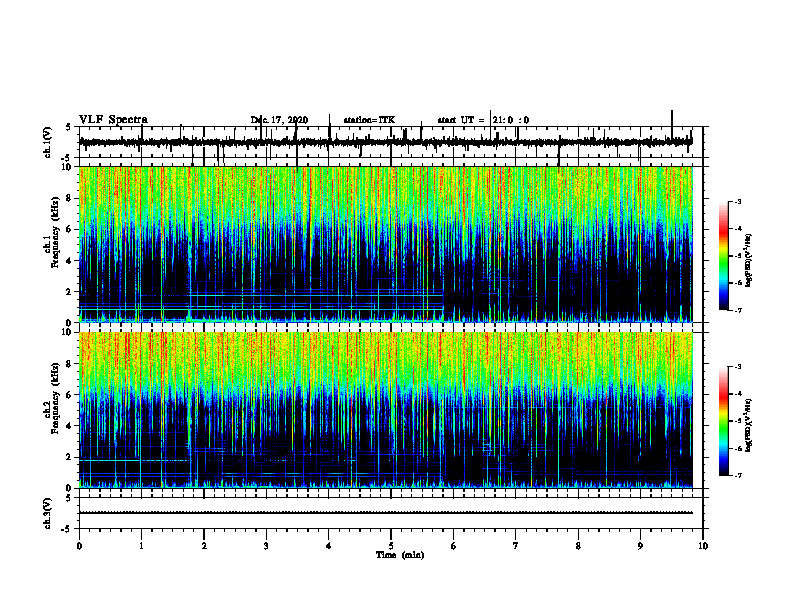The width and height of the screenshot is (792, 612).
Task: Click the "VLF Spectra" plot title
Action: coord(113,119)
